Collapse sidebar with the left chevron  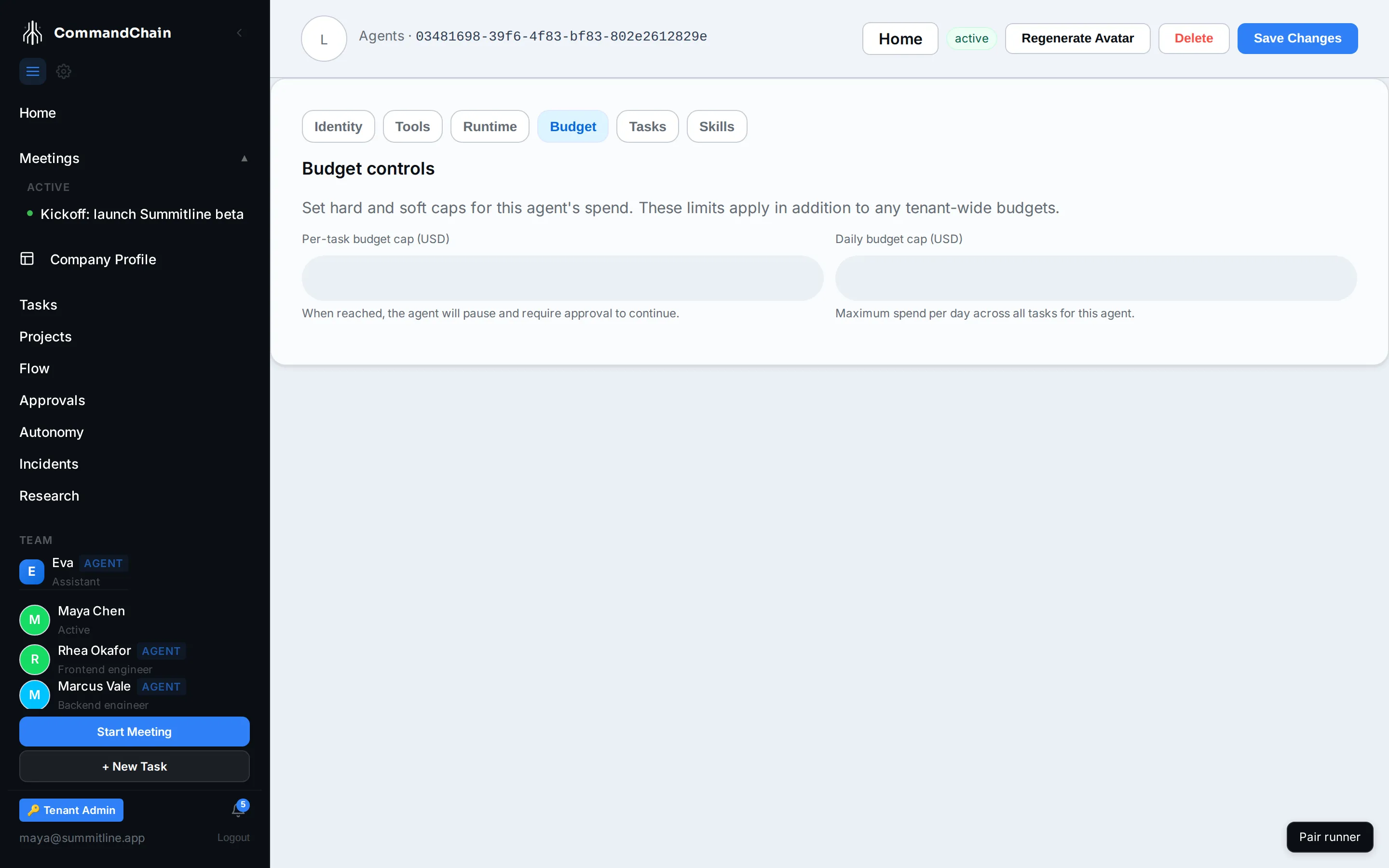click(239, 33)
